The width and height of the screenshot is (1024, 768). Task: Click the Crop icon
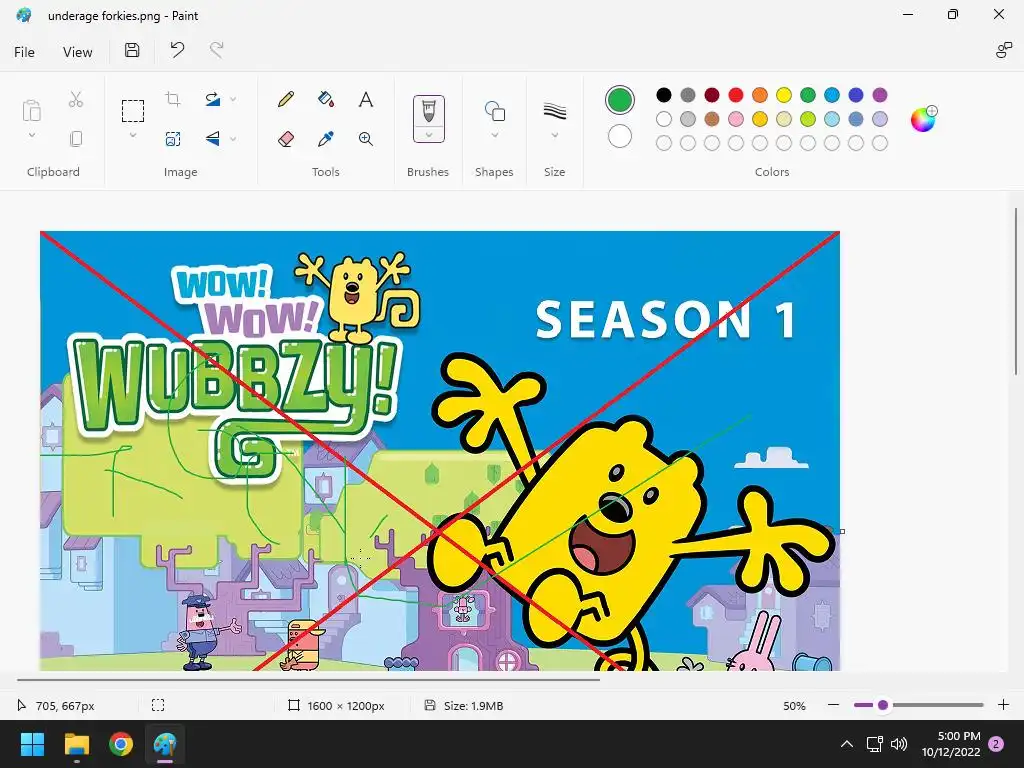pos(173,99)
